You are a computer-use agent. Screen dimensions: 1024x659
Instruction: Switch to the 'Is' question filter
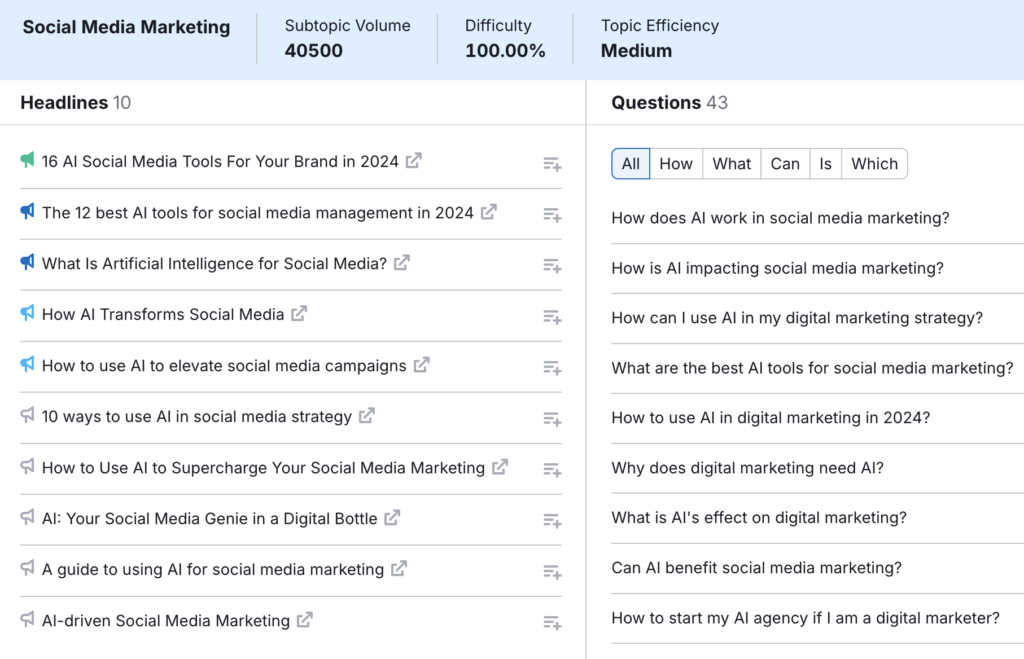coord(826,163)
